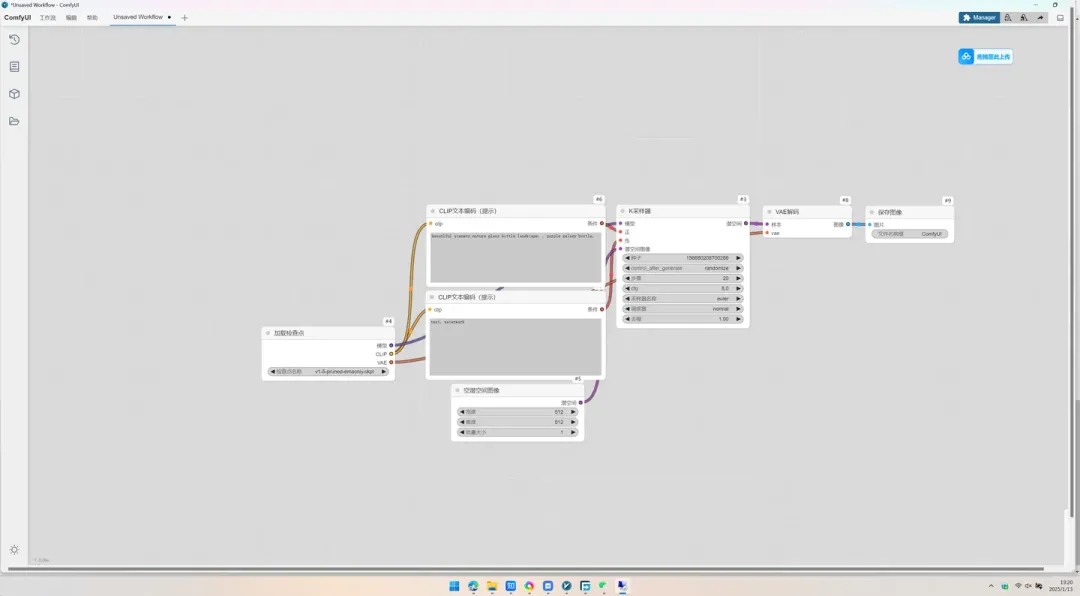Increase the steps value with right arrow

738,278
